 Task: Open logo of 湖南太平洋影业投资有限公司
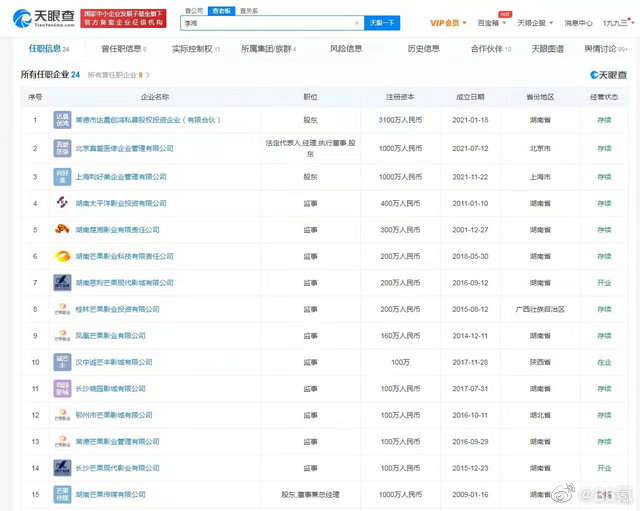[x=62, y=203]
